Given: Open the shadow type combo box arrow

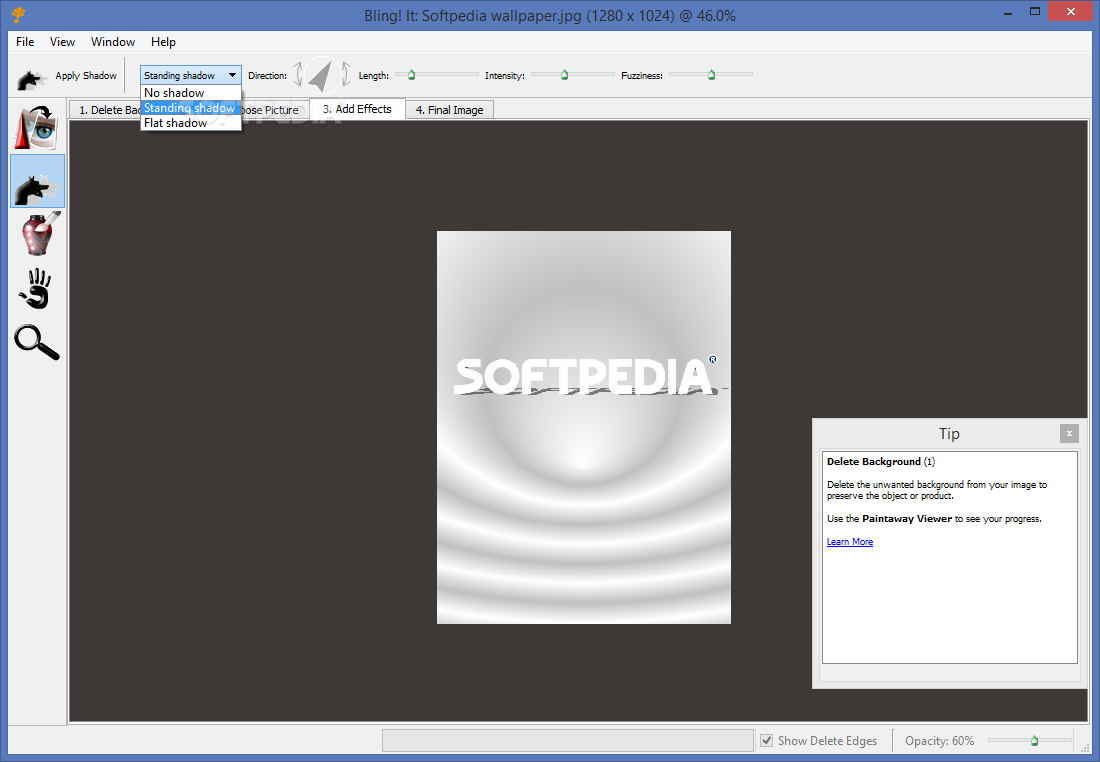Looking at the screenshot, I should 232,75.
